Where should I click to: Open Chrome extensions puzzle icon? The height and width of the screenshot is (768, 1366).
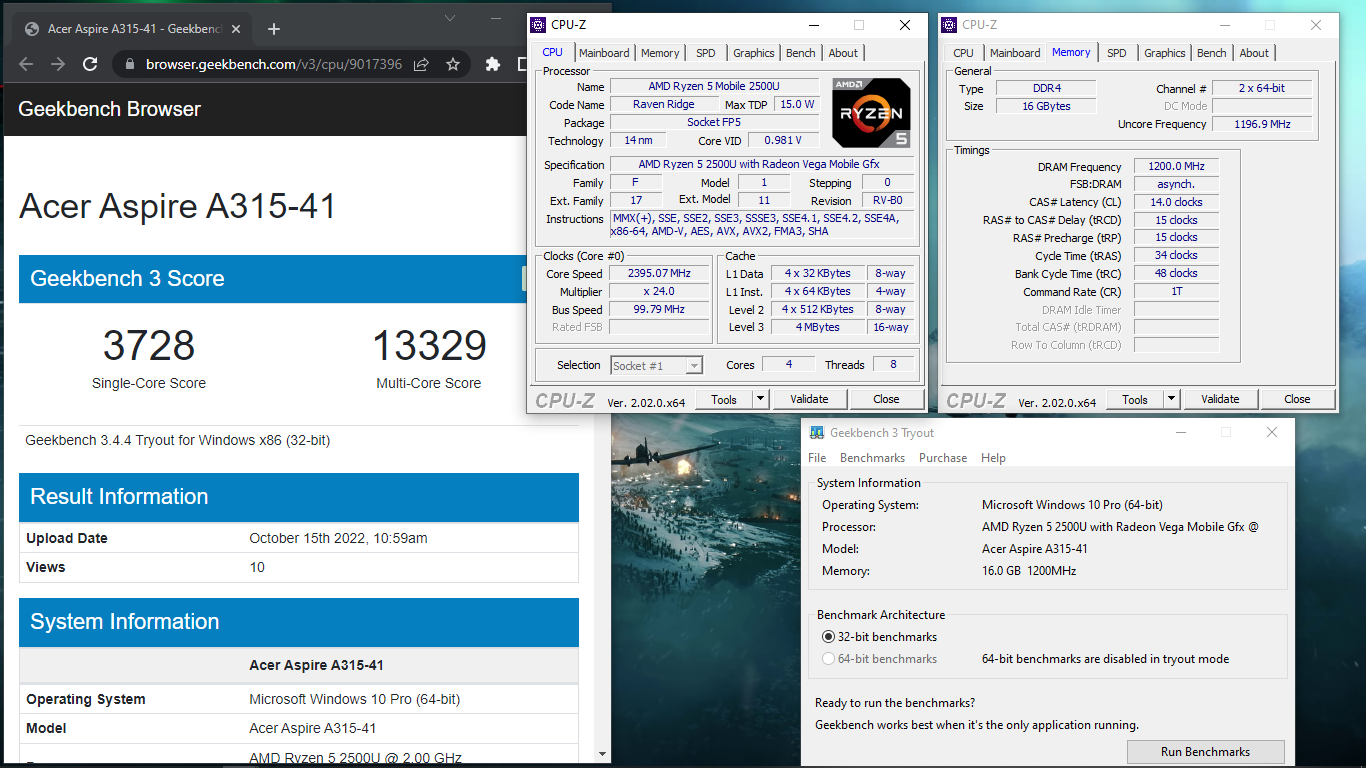492,64
